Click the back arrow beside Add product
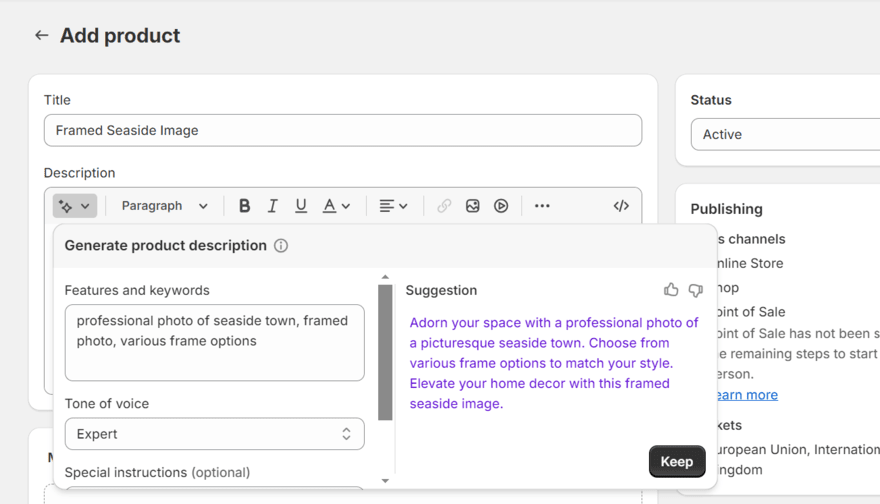The height and width of the screenshot is (504, 880). click(x=41, y=35)
